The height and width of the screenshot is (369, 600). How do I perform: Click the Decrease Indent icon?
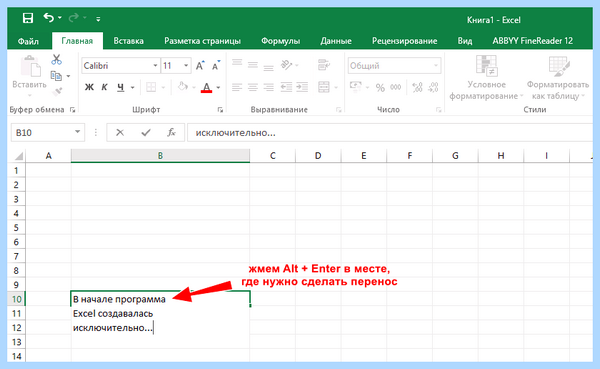click(286, 87)
